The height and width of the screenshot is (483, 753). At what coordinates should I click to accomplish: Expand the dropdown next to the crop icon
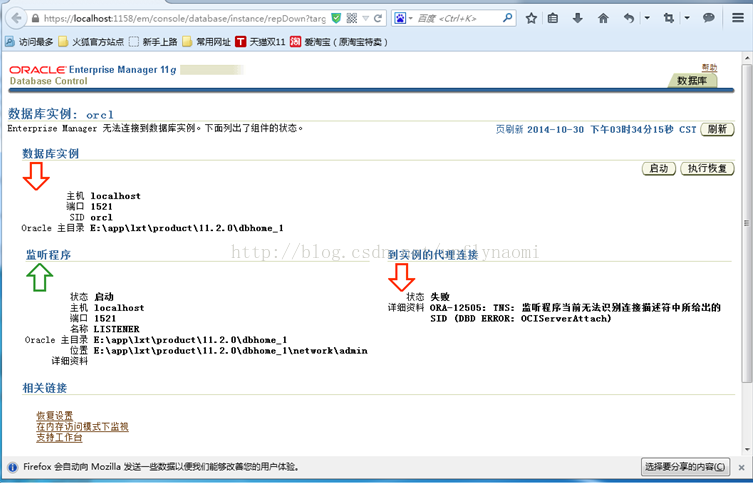[687, 18]
